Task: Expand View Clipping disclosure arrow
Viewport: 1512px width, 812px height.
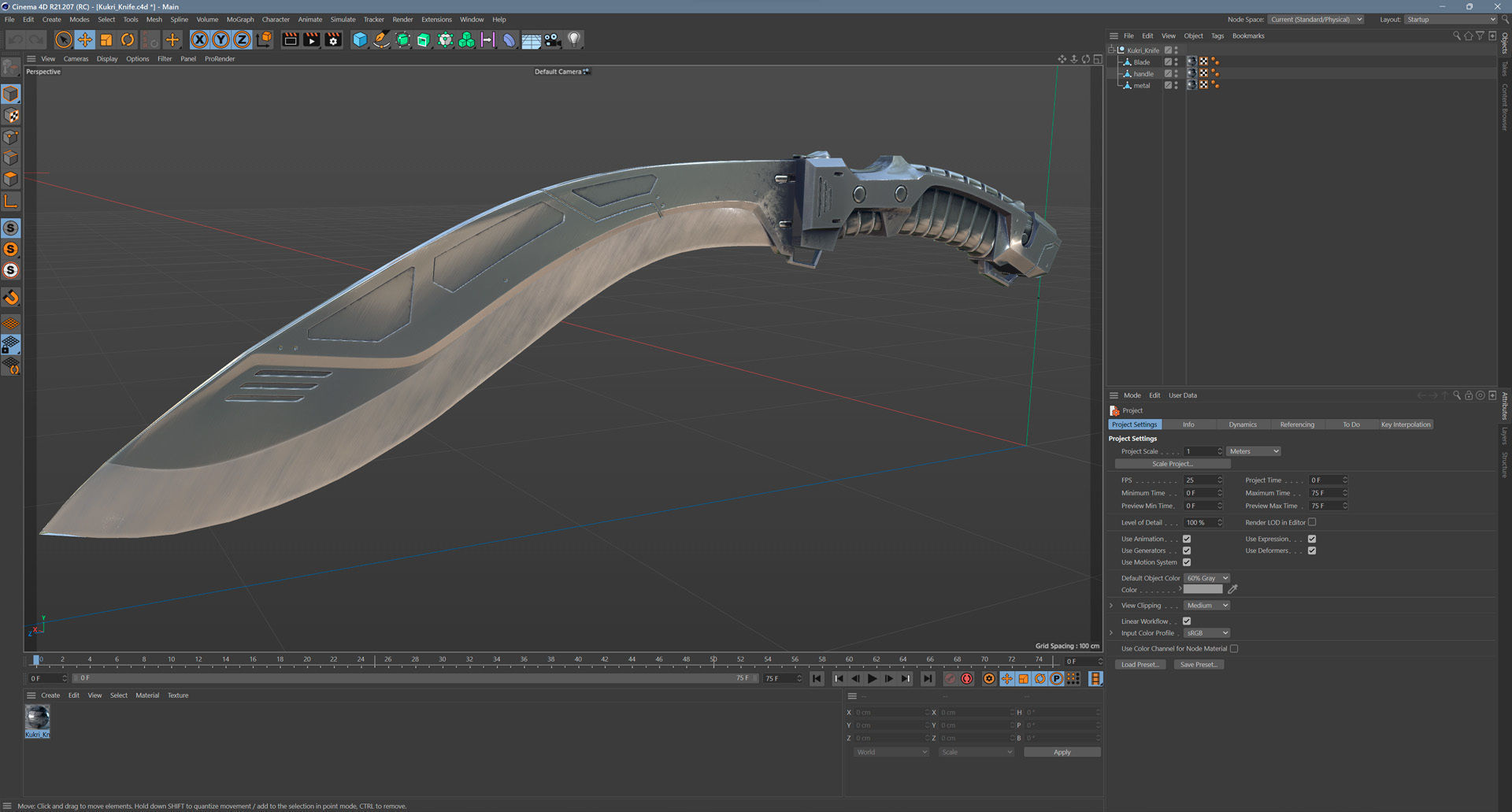Action: (1111, 606)
